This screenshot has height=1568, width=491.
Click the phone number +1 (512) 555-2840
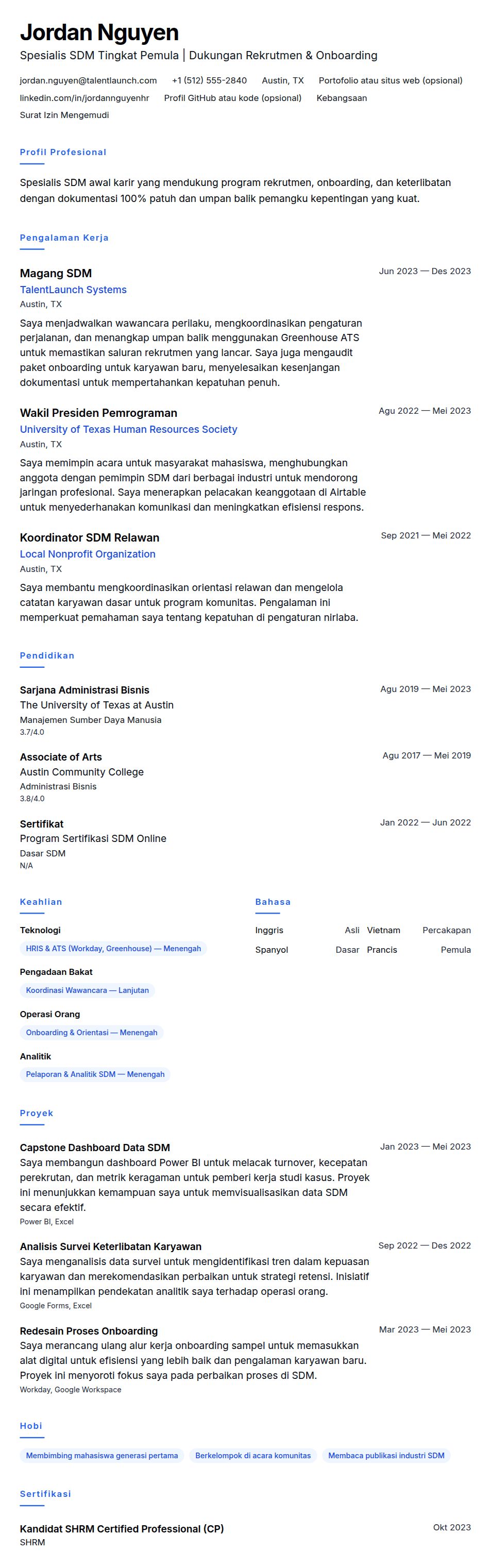tap(209, 80)
